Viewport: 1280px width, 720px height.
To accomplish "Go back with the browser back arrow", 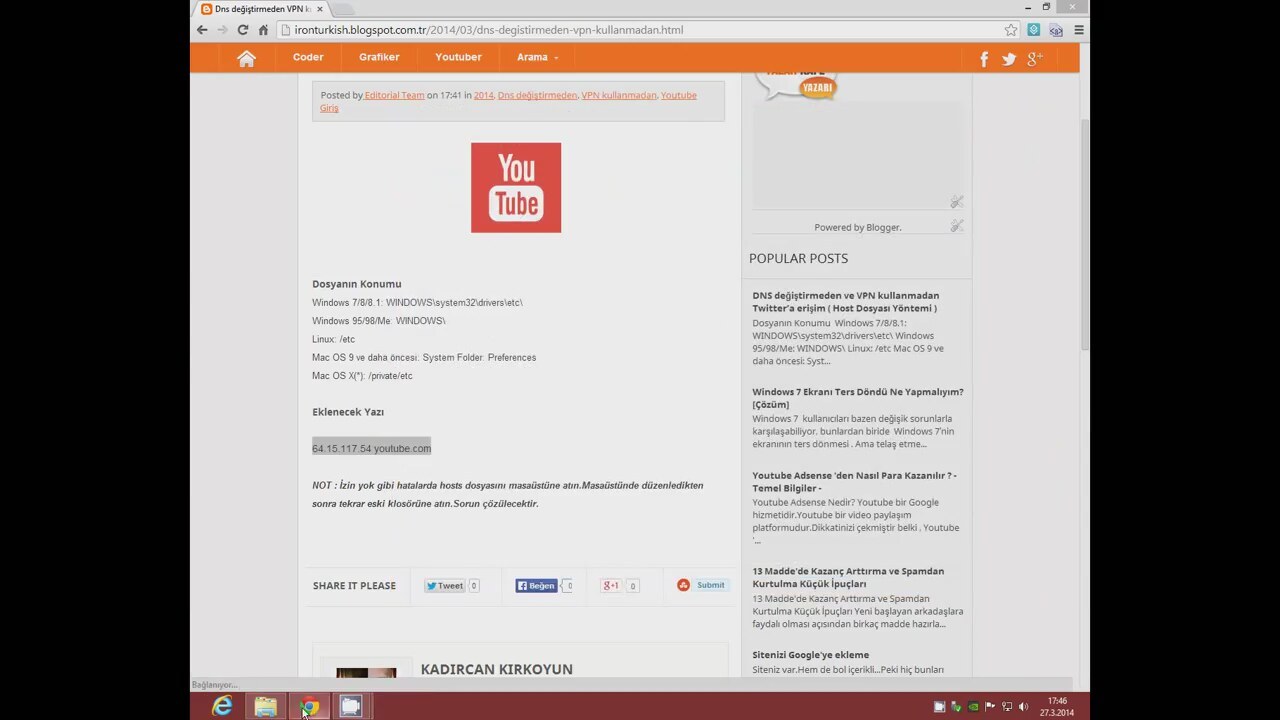I will coord(202,30).
